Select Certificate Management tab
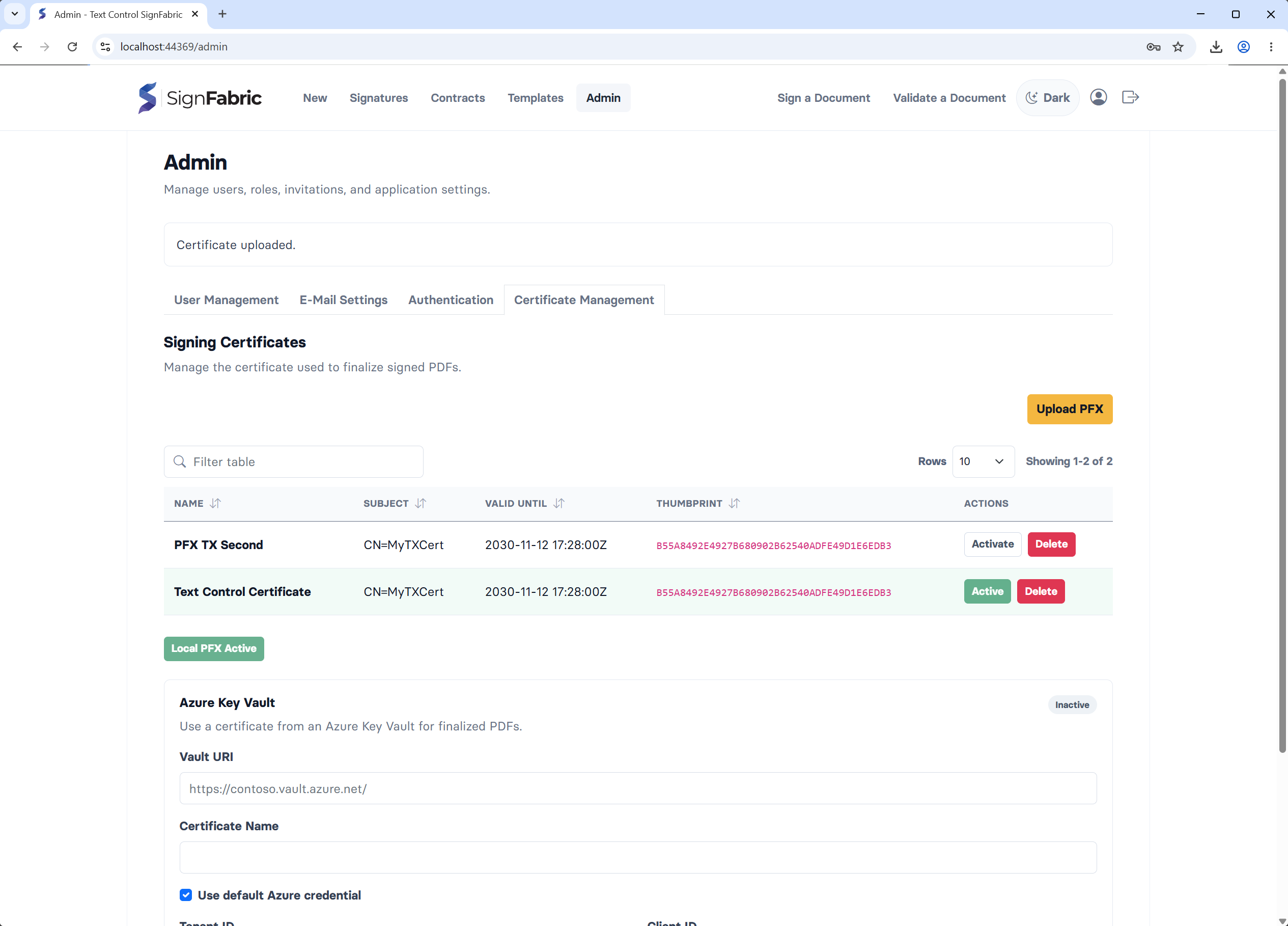 point(584,300)
